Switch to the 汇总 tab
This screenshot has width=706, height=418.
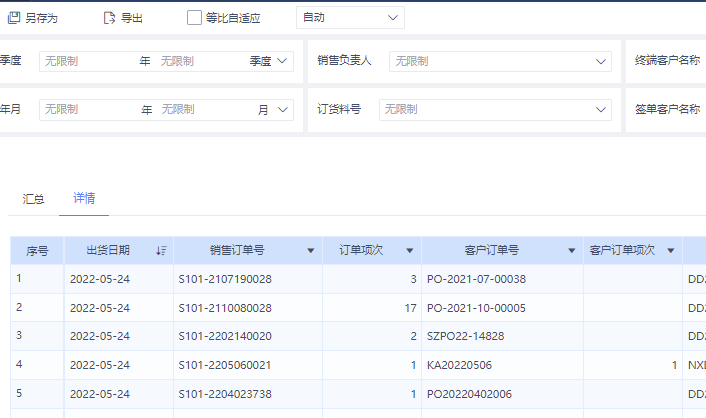click(33, 199)
